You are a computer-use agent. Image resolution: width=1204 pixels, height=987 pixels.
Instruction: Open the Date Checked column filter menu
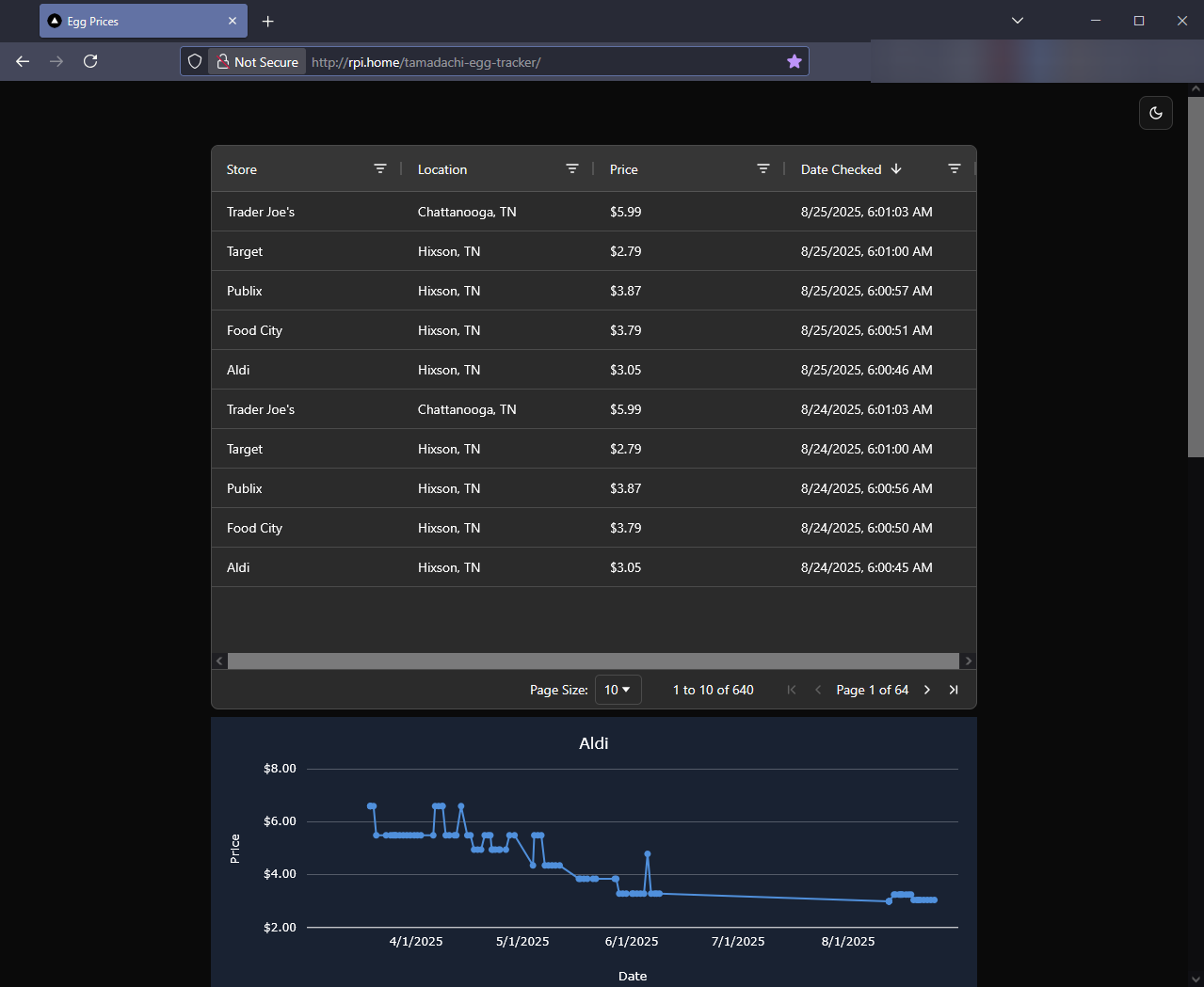[x=954, y=169]
